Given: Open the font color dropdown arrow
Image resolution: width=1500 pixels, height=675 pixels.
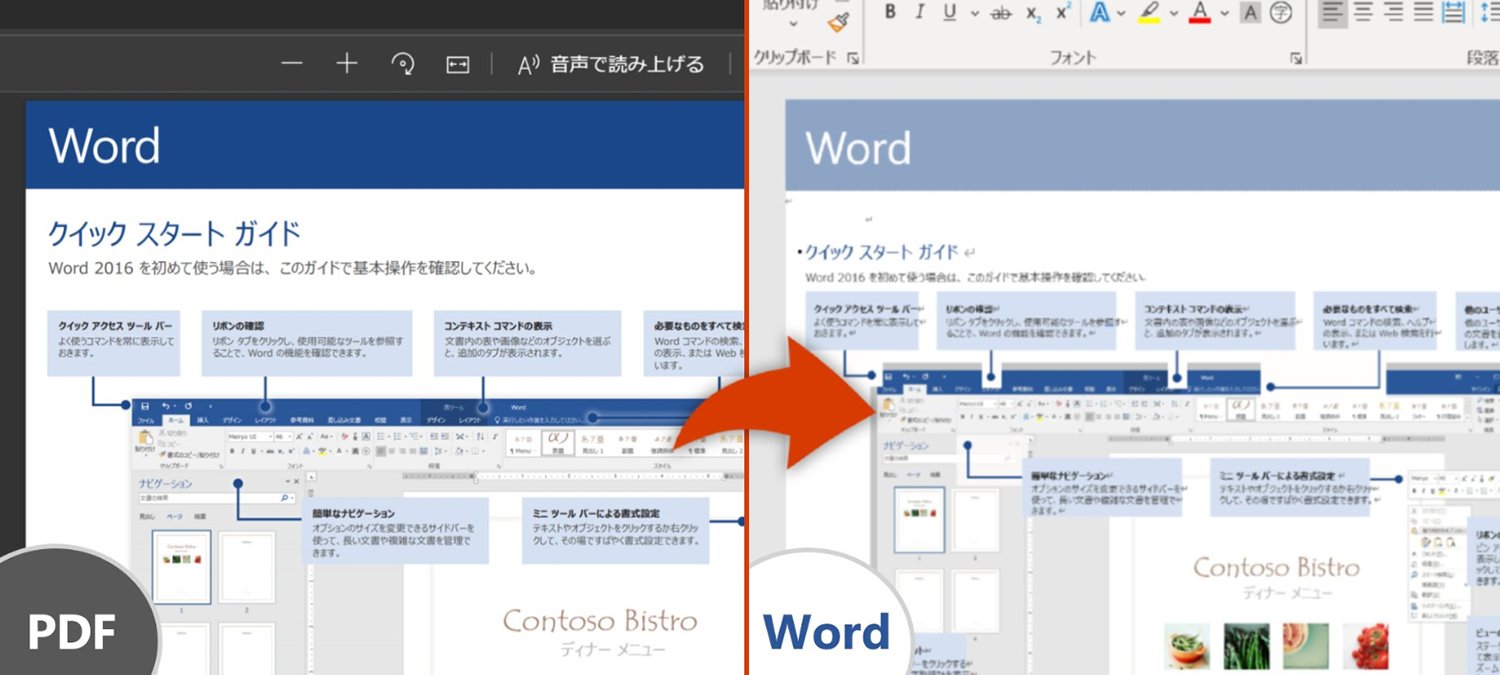Looking at the screenshot, I should coord(1223,13).
